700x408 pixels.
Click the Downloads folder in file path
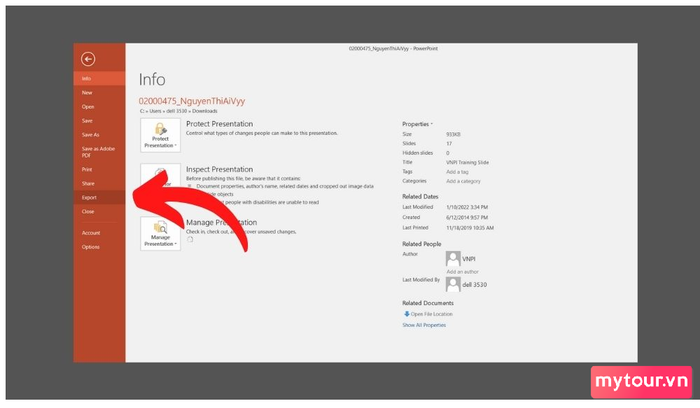point(205,111)
